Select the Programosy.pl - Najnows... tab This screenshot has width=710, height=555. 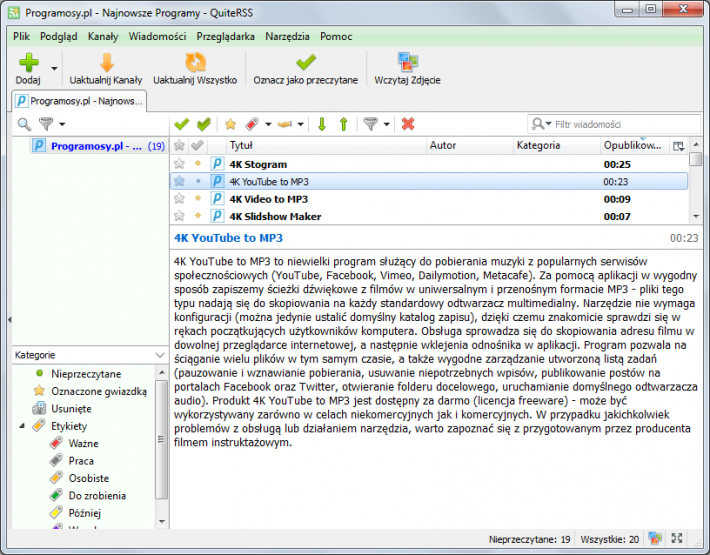point(79,101)
